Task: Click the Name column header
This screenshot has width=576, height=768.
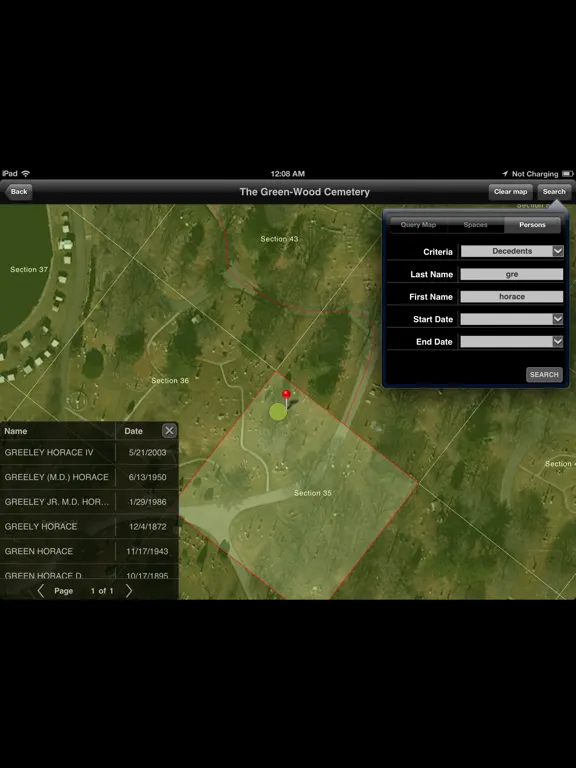Action: tap(16, 431)
